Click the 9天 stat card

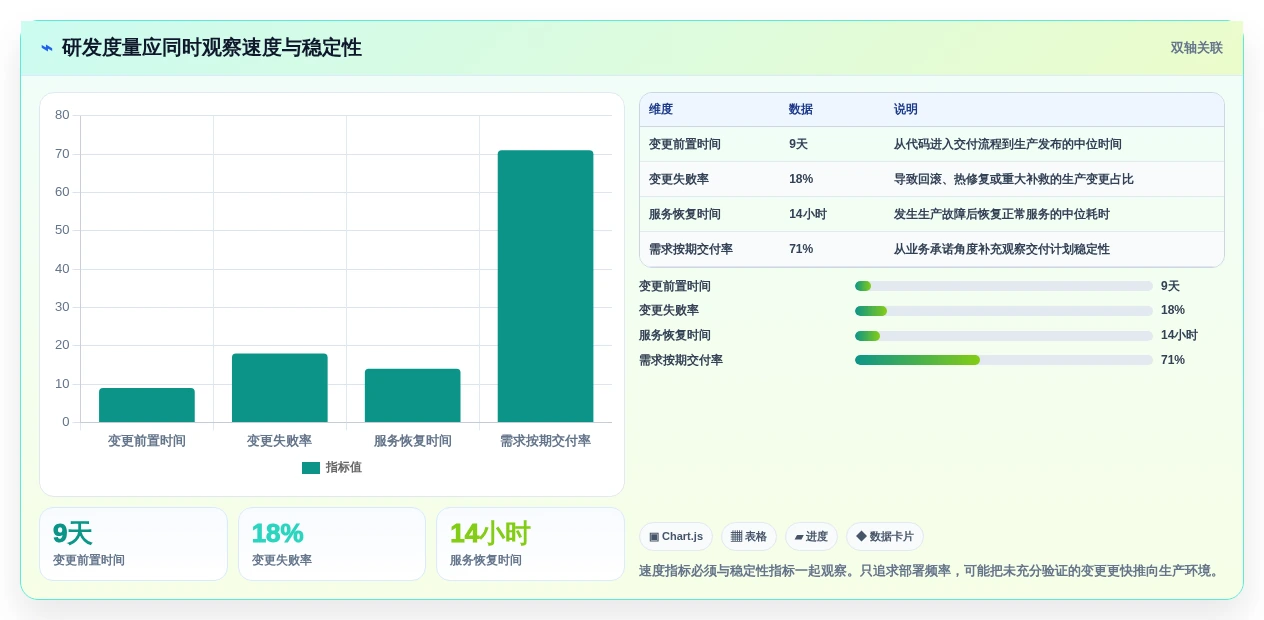point(133,544)
